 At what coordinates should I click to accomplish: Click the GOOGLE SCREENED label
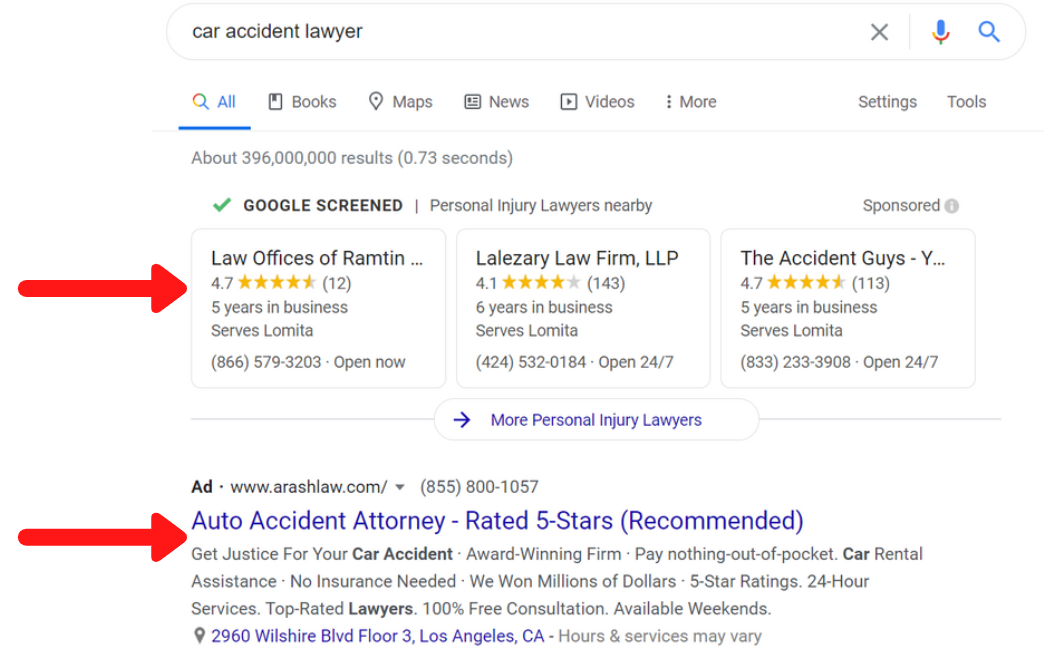tap(323, 205)
